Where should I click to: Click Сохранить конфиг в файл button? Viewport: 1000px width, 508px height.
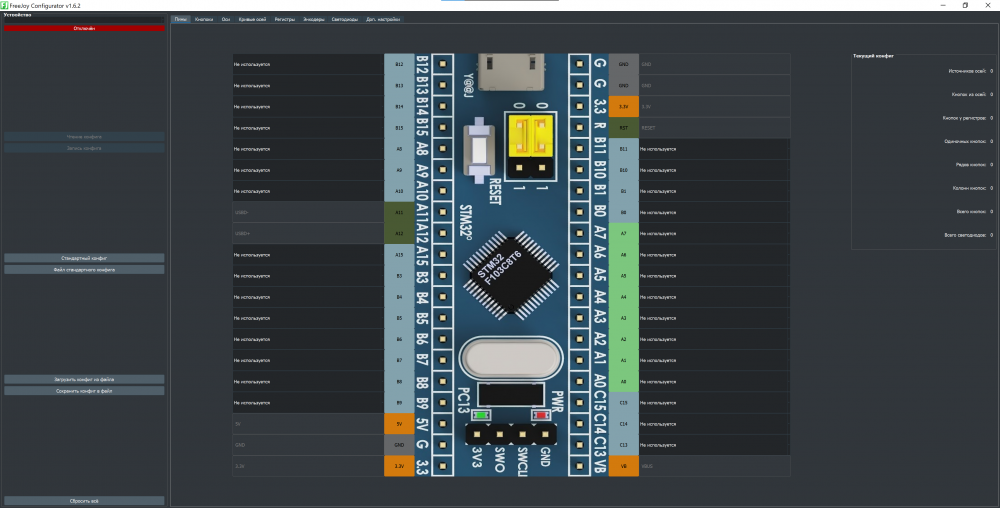pyautogui.click(x=84, y=391)
